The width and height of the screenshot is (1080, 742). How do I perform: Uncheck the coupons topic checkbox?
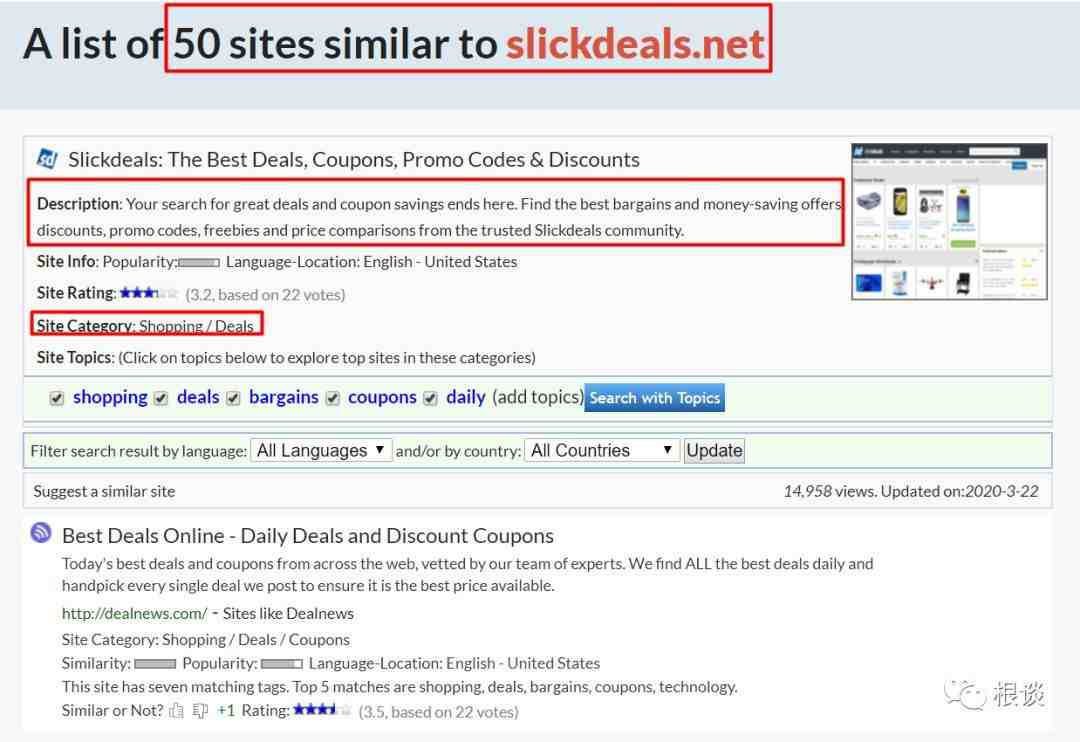(x=333, y=398)
